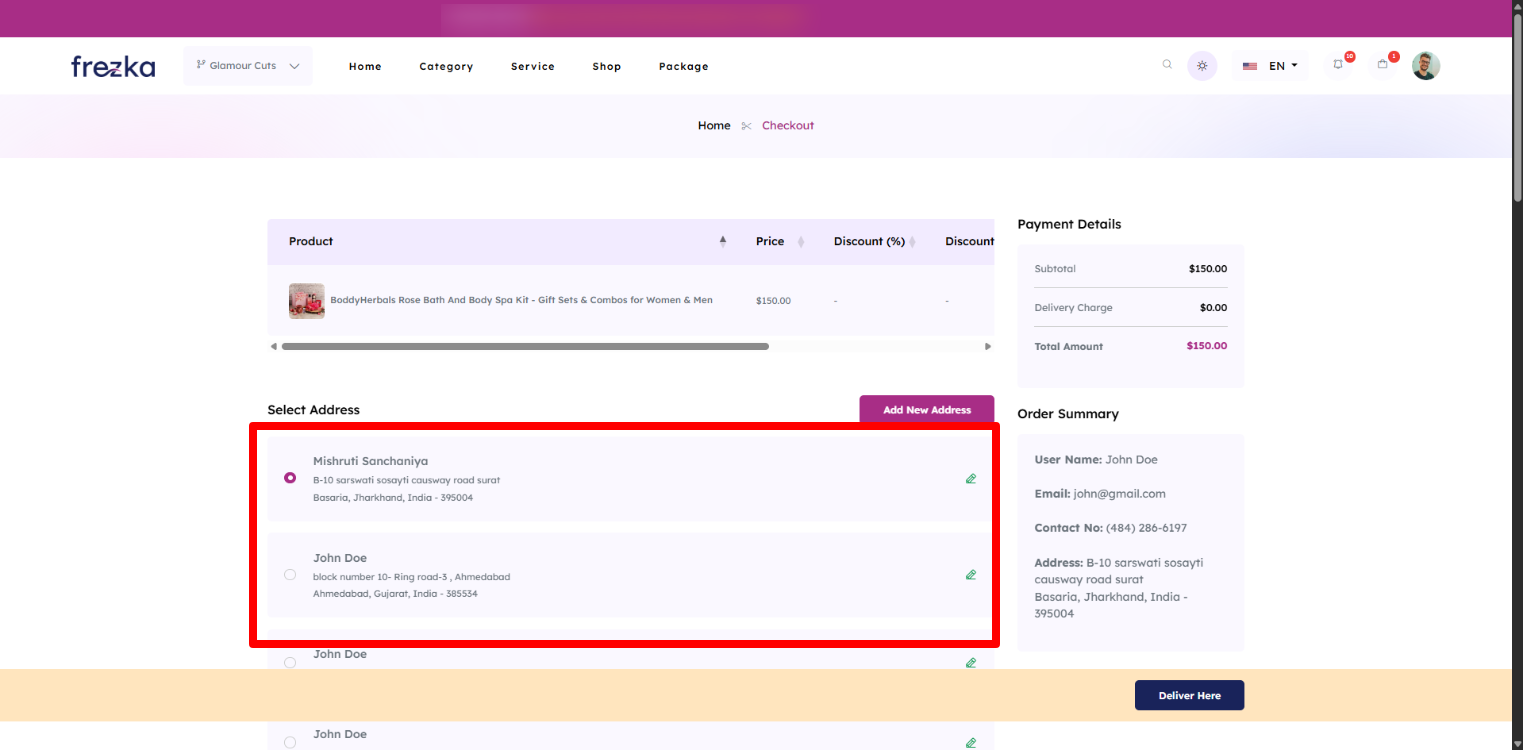This screenshot has height=750, width=1523.
Task: Click the product table horizontal scrollbar
Action: coord(525,347)
